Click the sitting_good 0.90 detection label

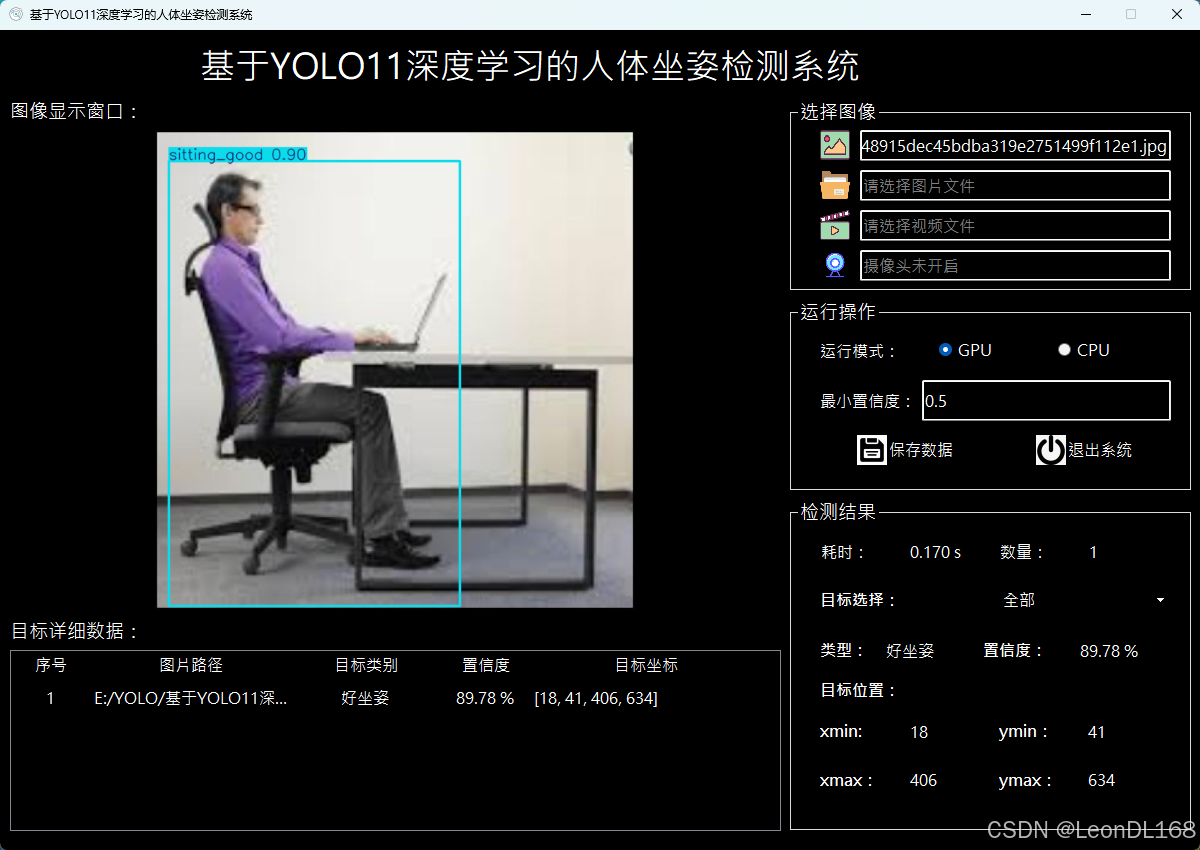click(238, 154)
